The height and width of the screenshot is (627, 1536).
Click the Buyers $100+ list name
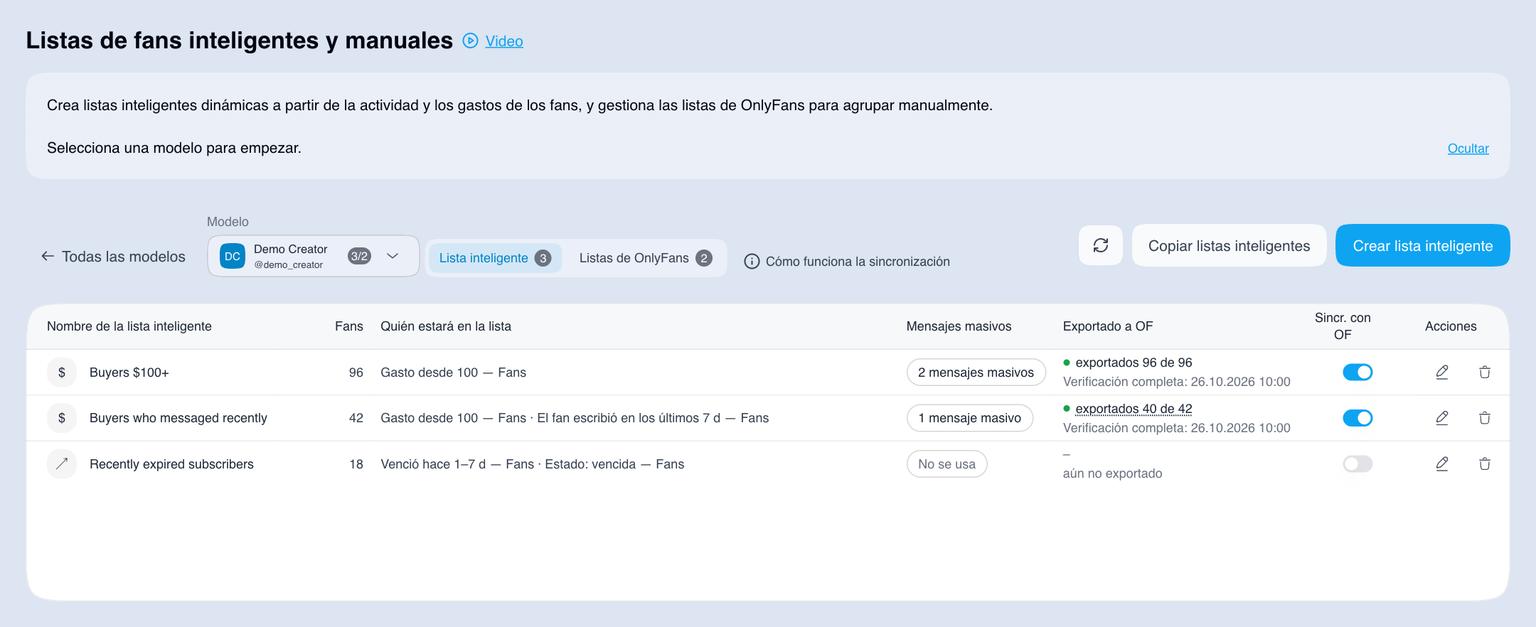click(x=129, y=372)
